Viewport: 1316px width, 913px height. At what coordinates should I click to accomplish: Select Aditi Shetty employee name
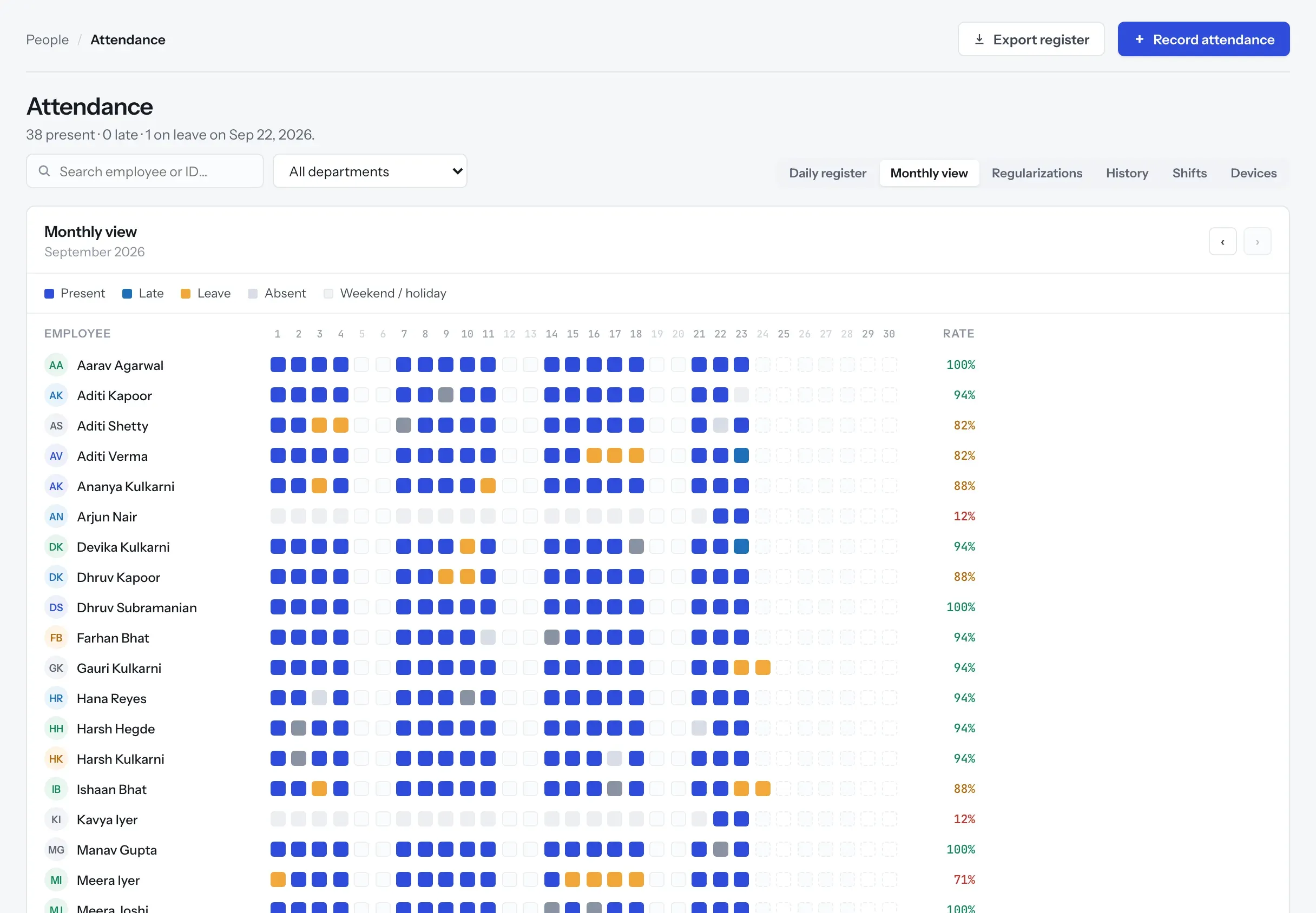tap(113, 426)
